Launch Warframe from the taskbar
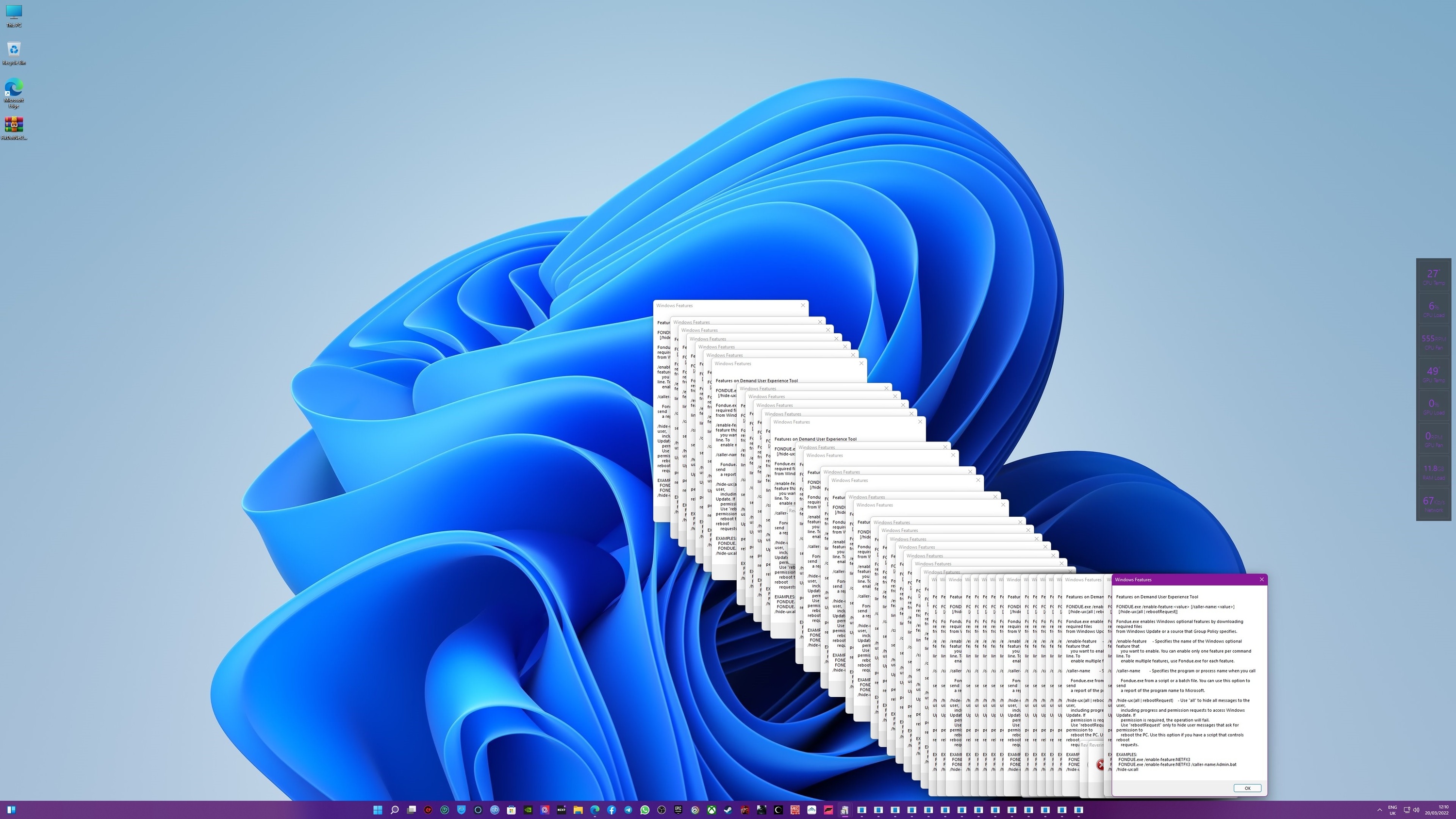The image size is (1456, 819). pyautogui.click(x=811, y=810)
